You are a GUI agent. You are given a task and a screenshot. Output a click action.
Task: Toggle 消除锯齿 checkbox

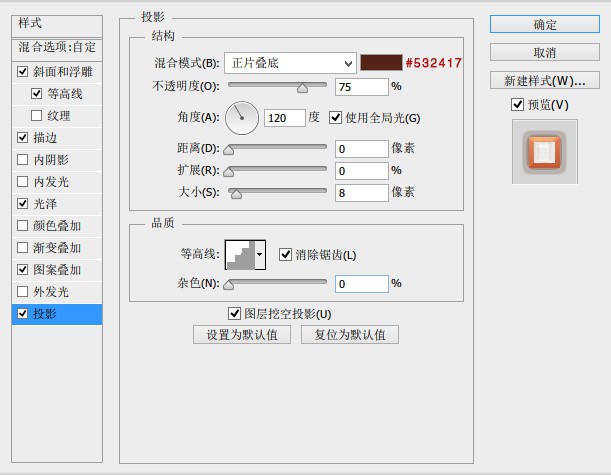285,255
